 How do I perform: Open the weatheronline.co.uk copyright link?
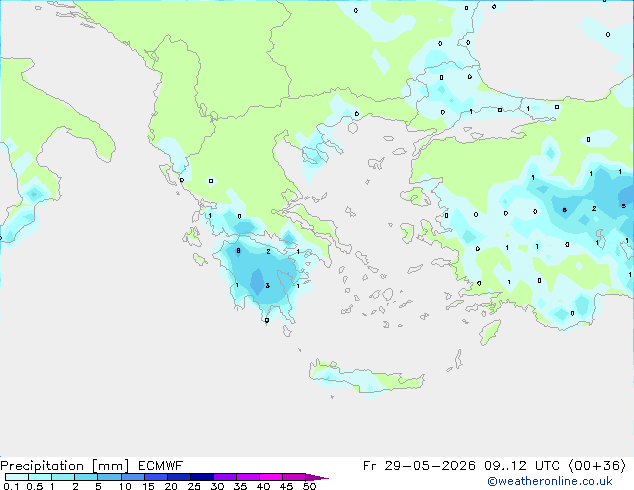click(550, 481)
